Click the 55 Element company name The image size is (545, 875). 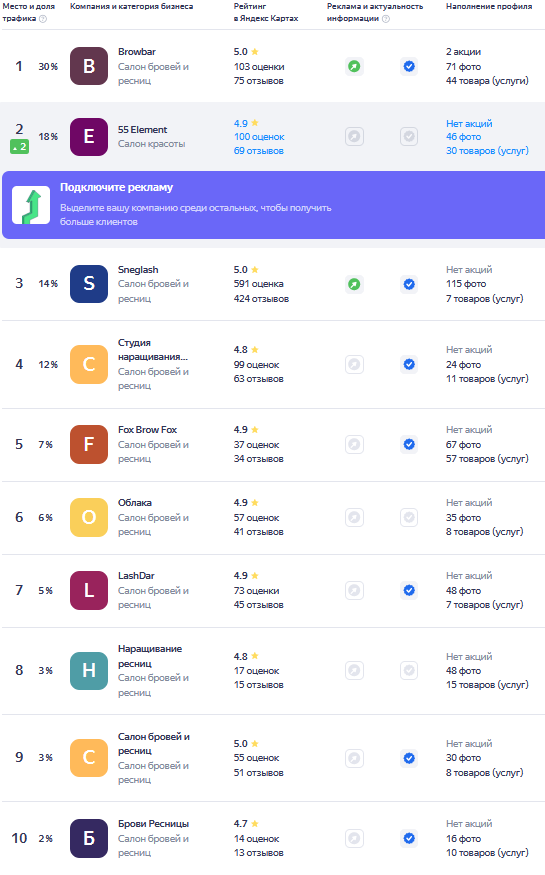142,129
